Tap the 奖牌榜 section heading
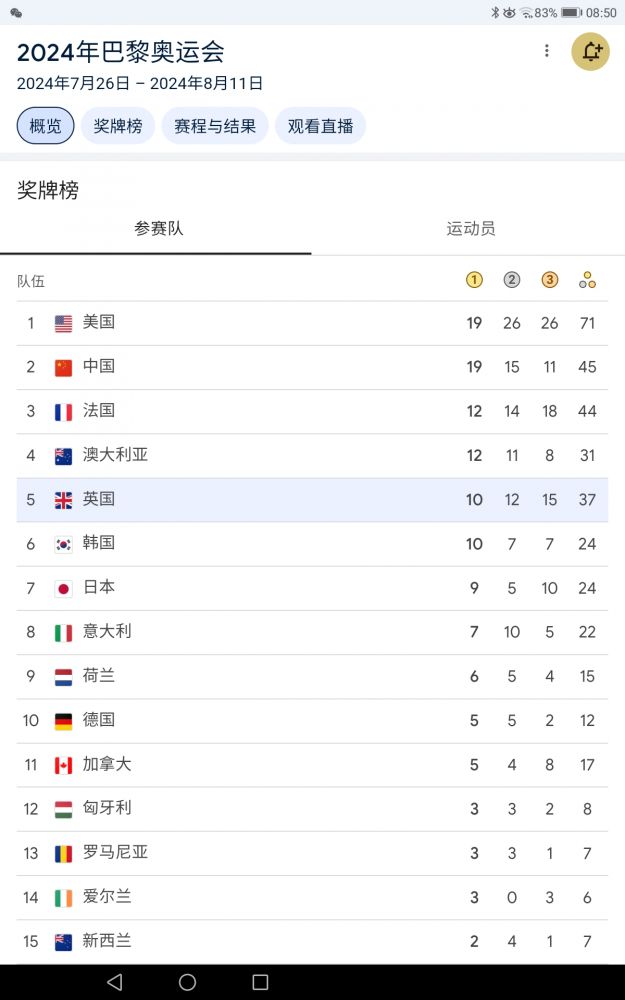 click(x=48, y=190)
